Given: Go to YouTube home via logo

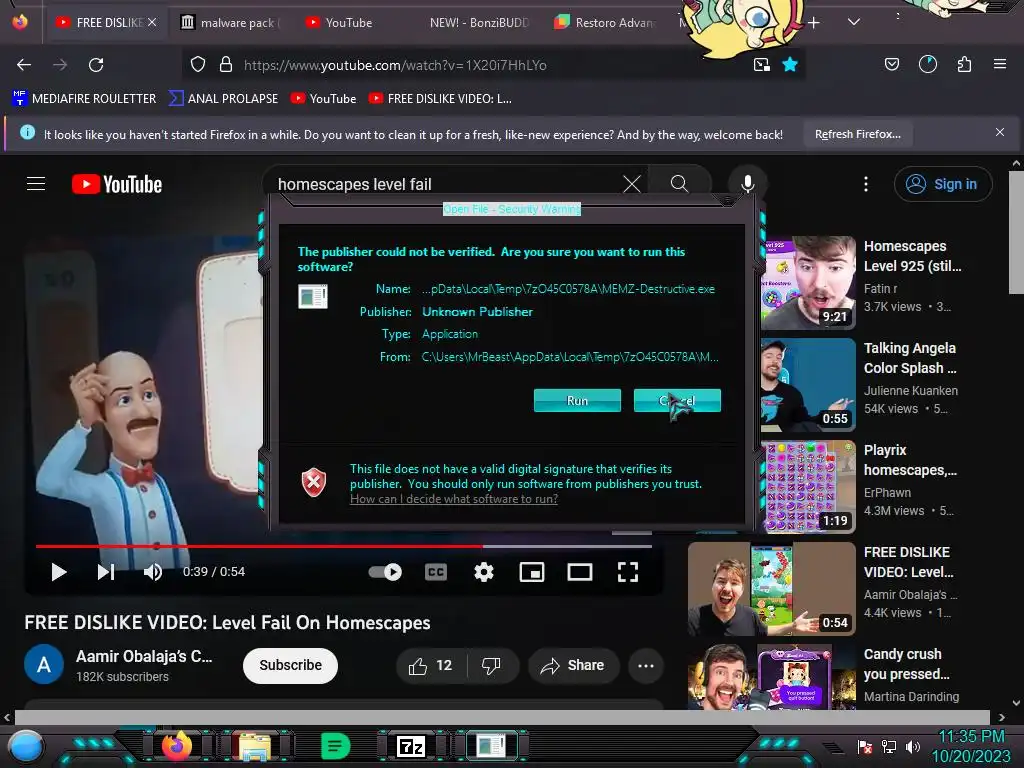Looking at the screenshot, I should (x=117, y=184).
